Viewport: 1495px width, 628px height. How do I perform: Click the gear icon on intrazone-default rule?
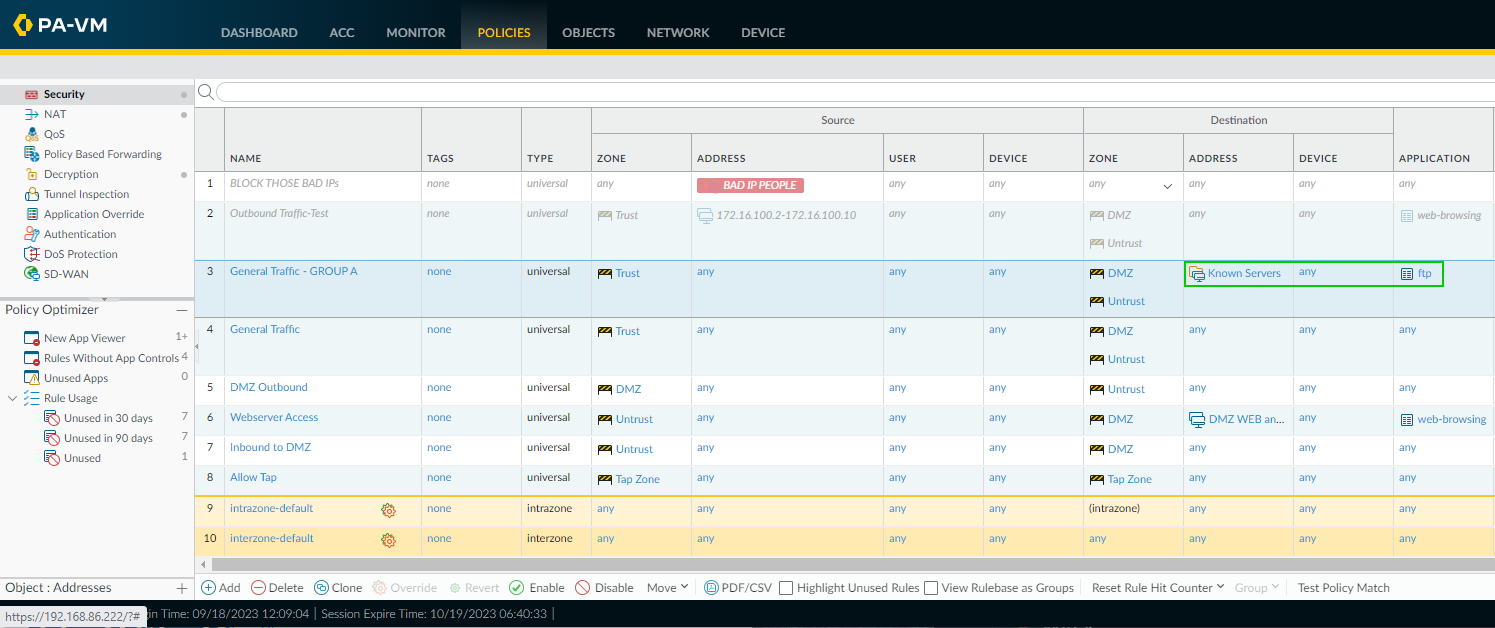[388, 510]
